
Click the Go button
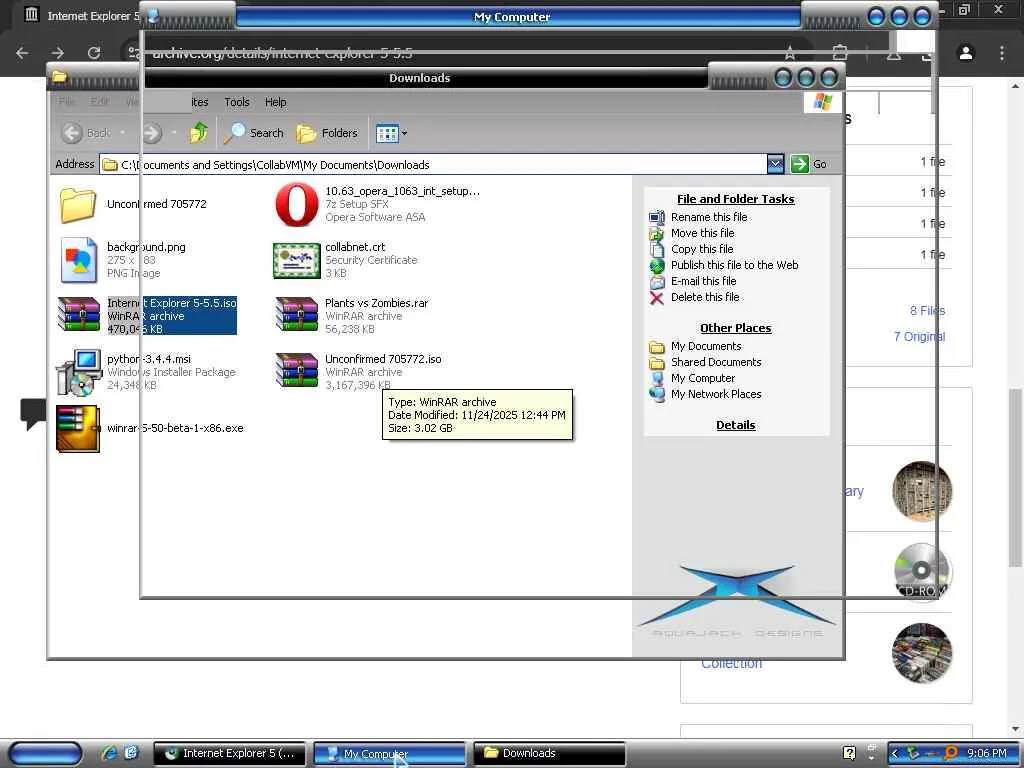(x=808, y=164)
